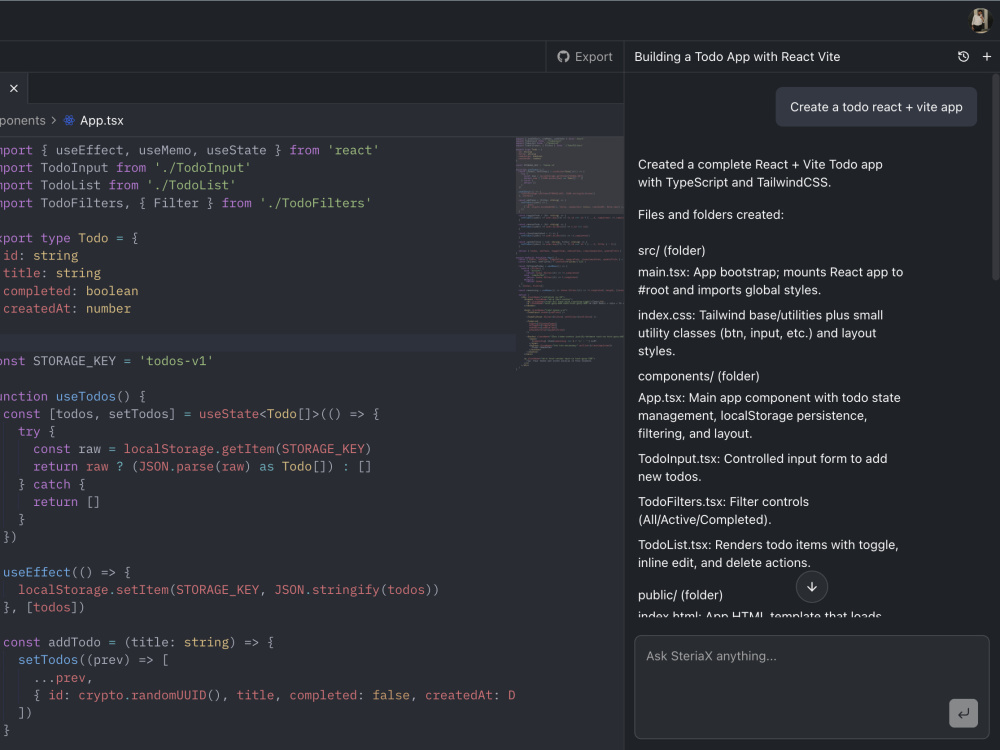Click the GitHub icon beside Export
1000x750 pixels.
click(x=563, y=57)
